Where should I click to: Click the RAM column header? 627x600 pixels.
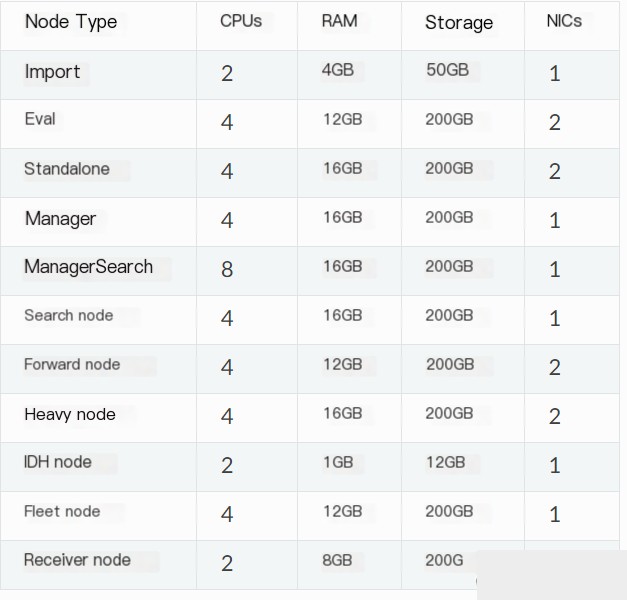(x=339, y=21)
